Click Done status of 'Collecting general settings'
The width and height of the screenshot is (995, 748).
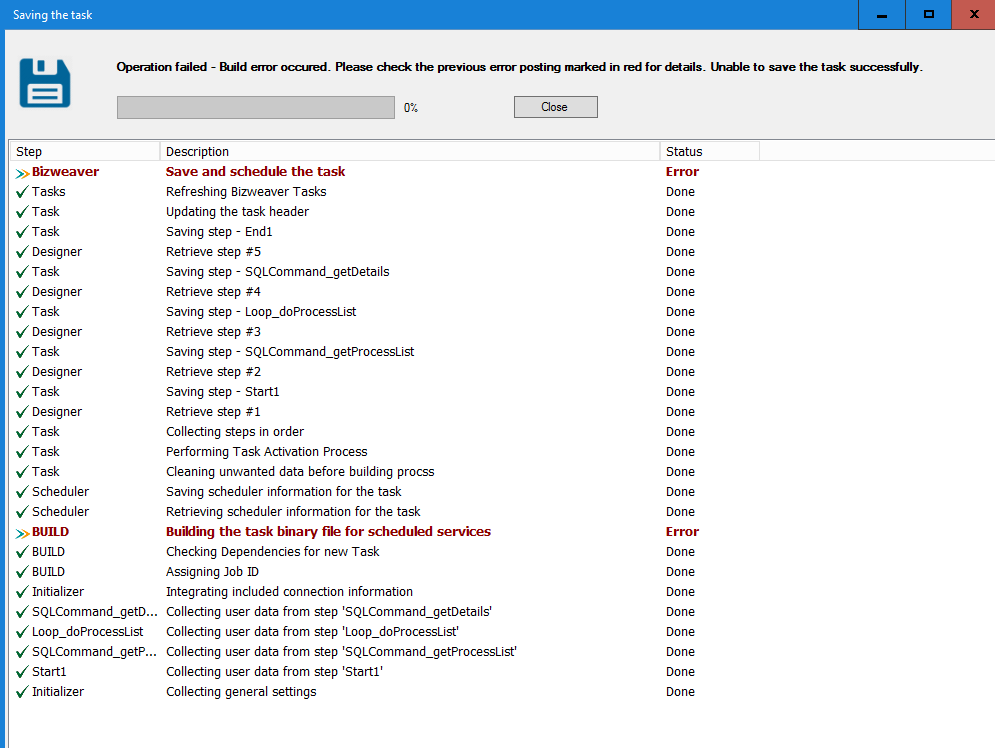tap(680, 692)
